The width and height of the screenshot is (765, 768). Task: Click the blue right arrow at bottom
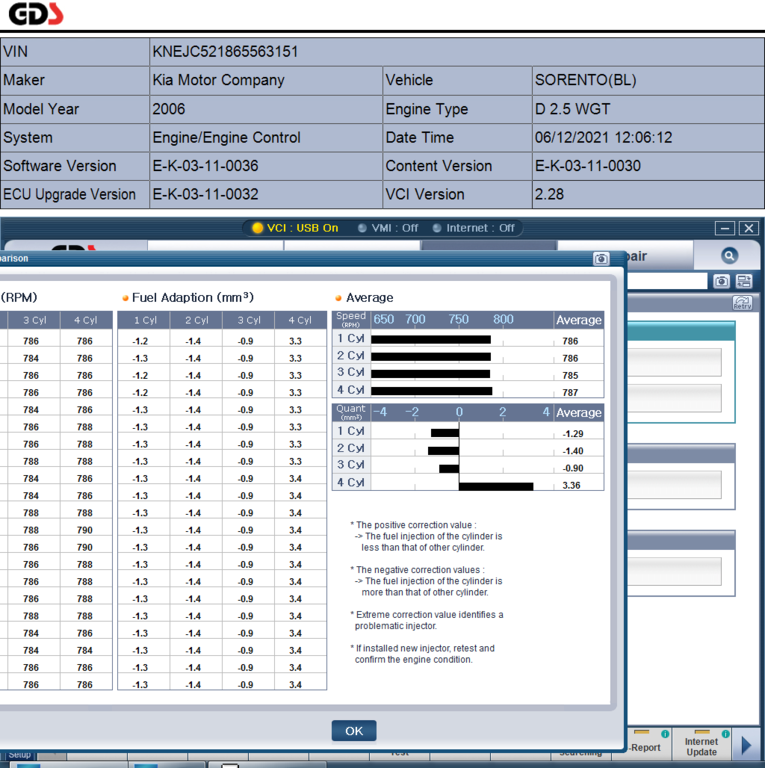[x=746, y=745]
